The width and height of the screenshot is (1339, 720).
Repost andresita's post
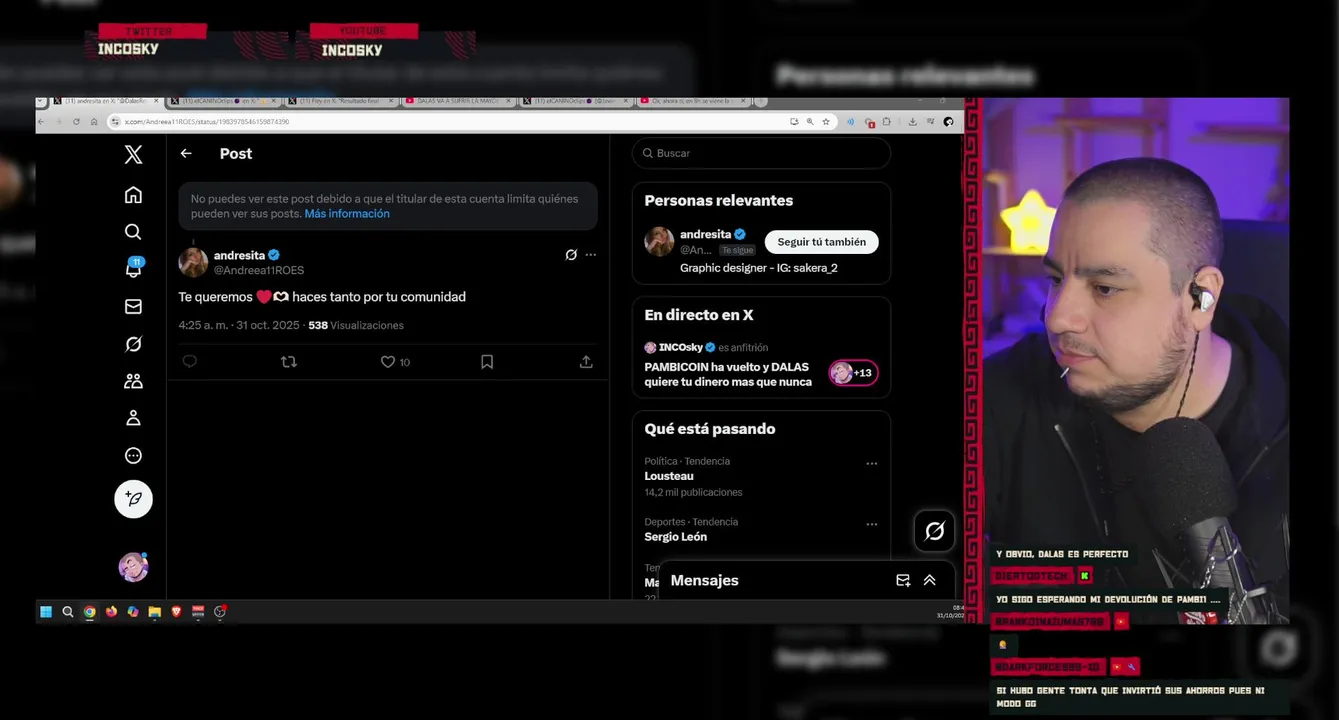(x=289, y=362)
